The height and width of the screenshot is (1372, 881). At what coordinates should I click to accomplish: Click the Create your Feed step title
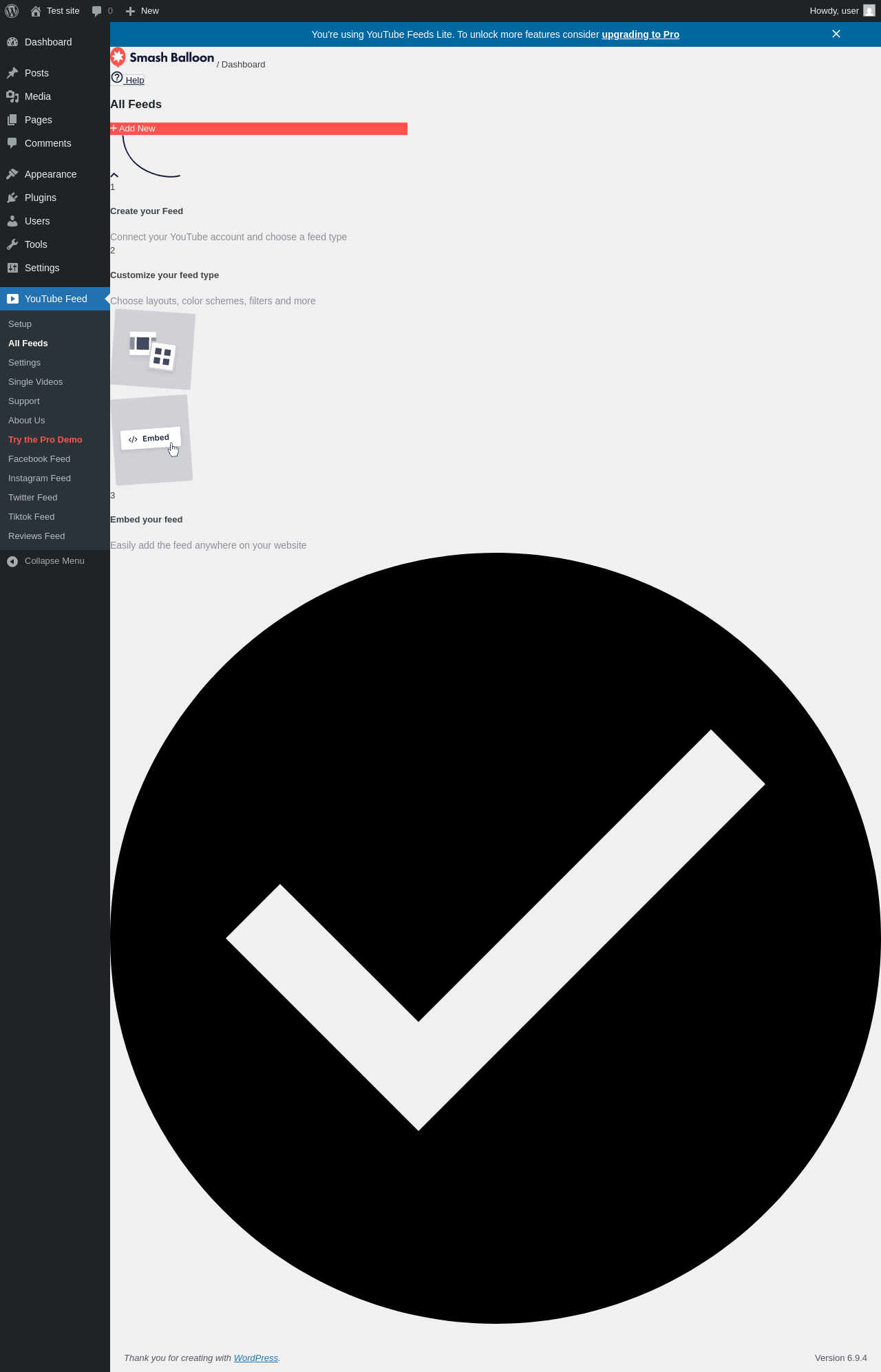click(x=147, y=211)
